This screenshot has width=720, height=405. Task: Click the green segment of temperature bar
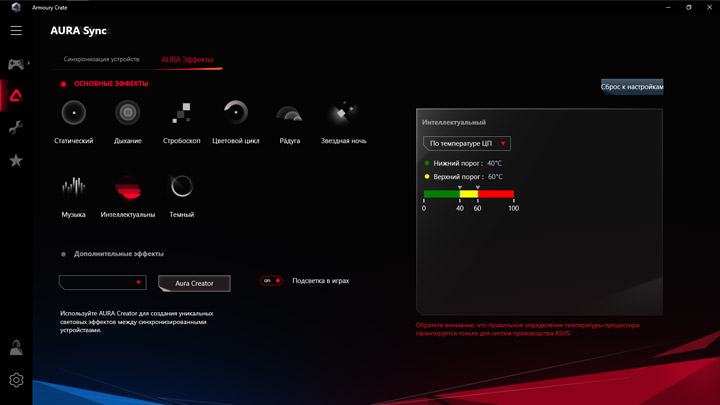point(441,194)
